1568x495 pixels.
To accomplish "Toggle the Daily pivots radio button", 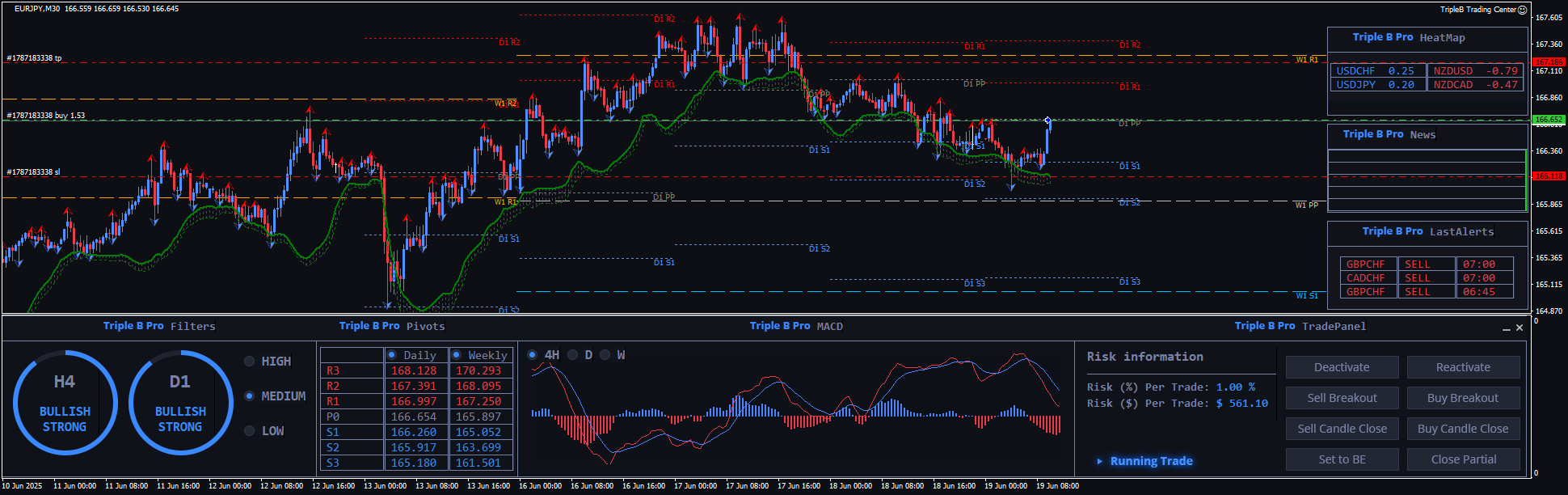I will pyautogui.click(x=392, y=355).
